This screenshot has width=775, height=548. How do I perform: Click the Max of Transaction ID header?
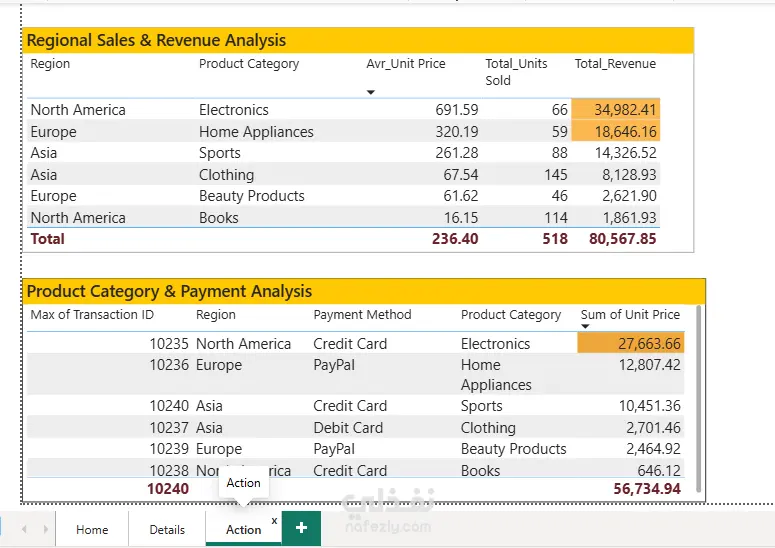[92, 315]
